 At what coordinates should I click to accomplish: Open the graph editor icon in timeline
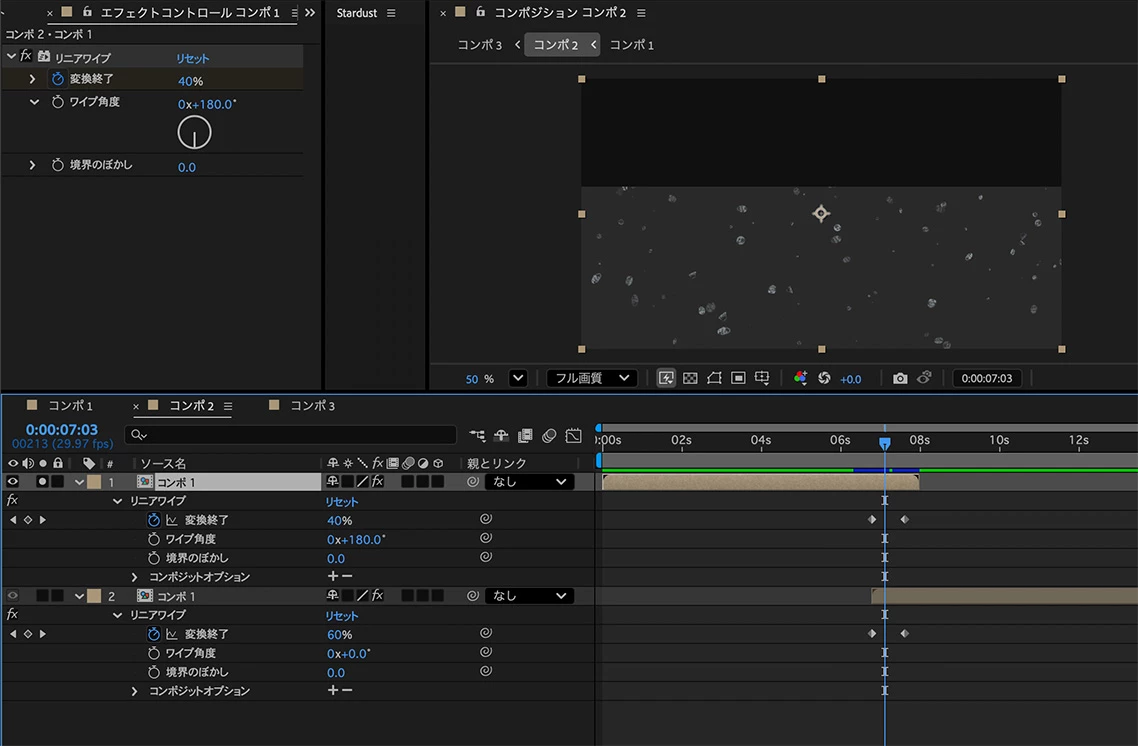click(x=573, y=435)
